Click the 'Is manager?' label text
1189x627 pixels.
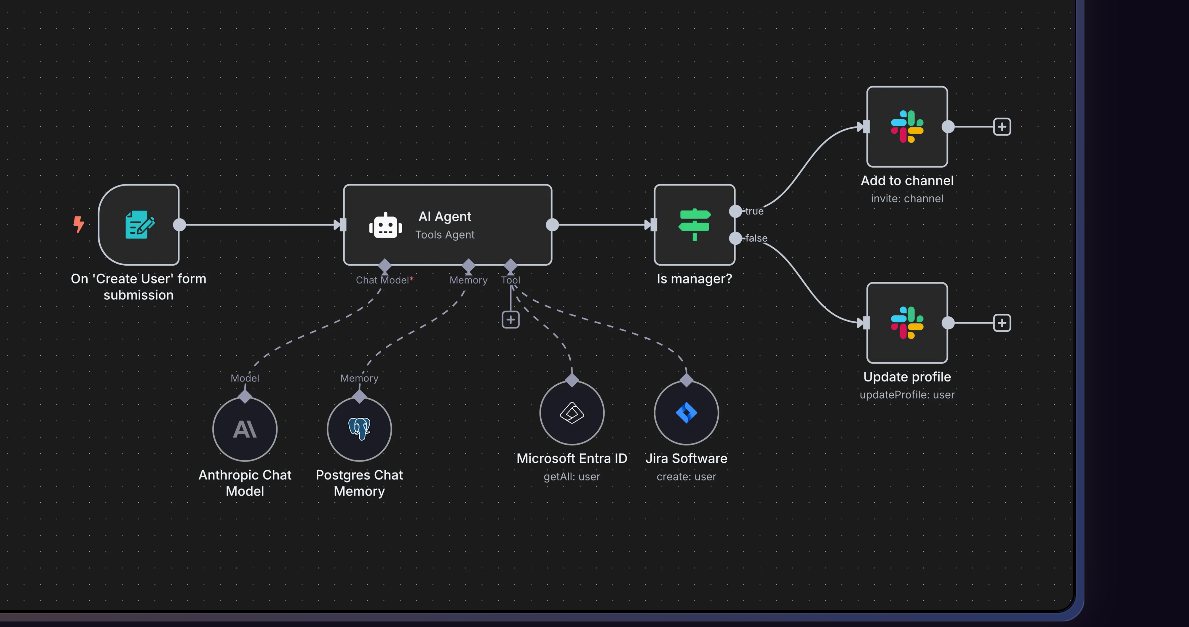tap(695, 279)
